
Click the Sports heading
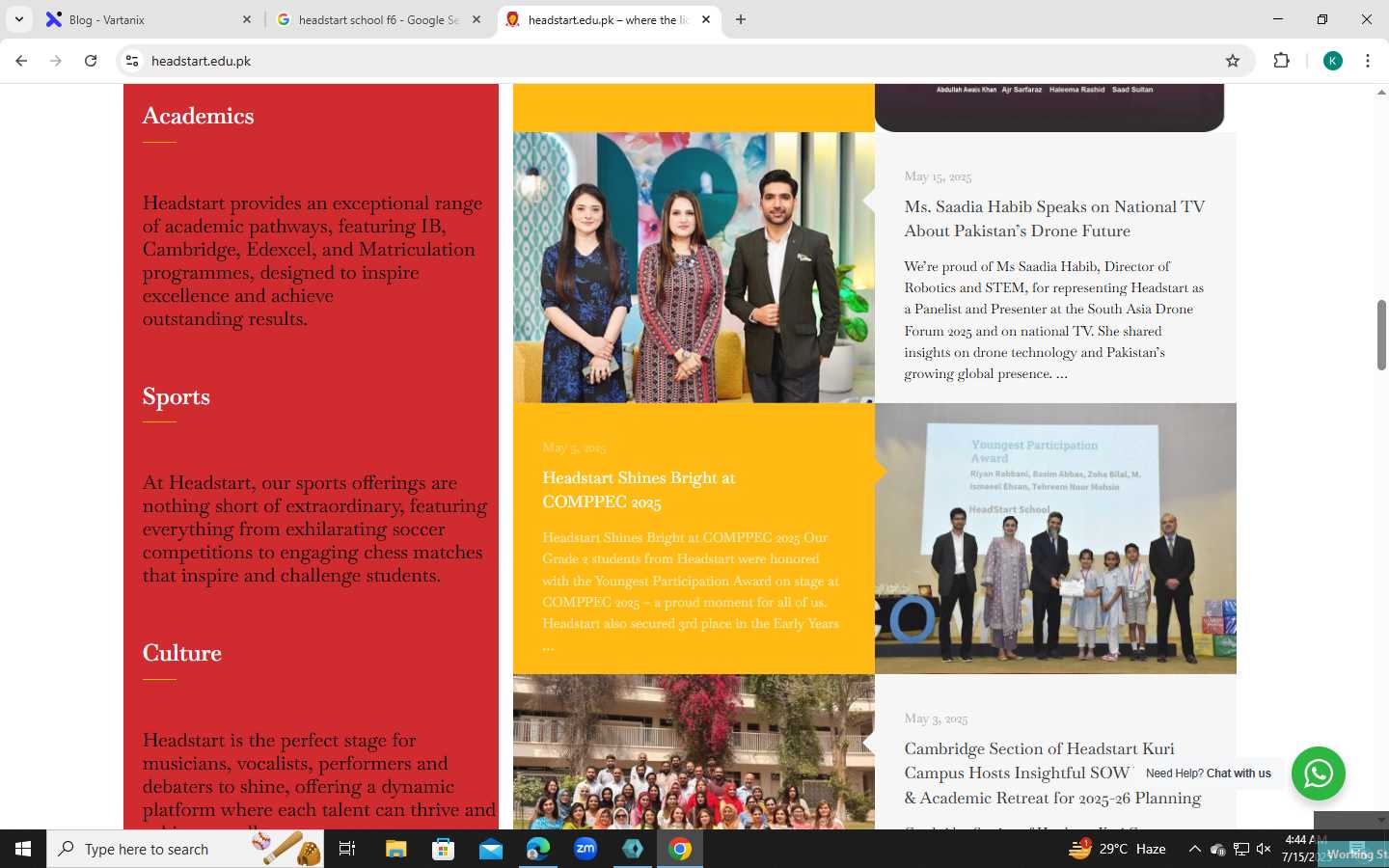point(177,397)
